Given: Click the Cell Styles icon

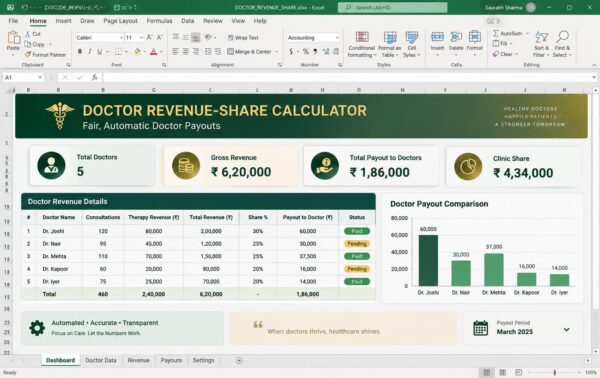Looking at the screenshot, I should [x=412, y=37].
